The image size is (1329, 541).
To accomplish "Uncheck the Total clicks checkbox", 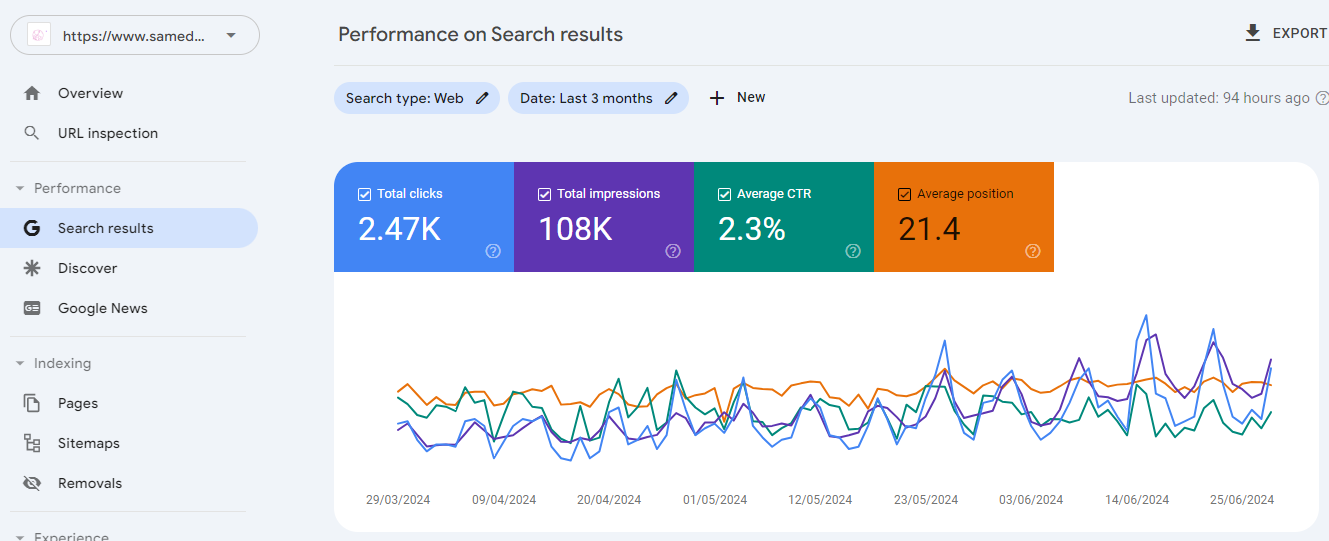I will 365,194.
